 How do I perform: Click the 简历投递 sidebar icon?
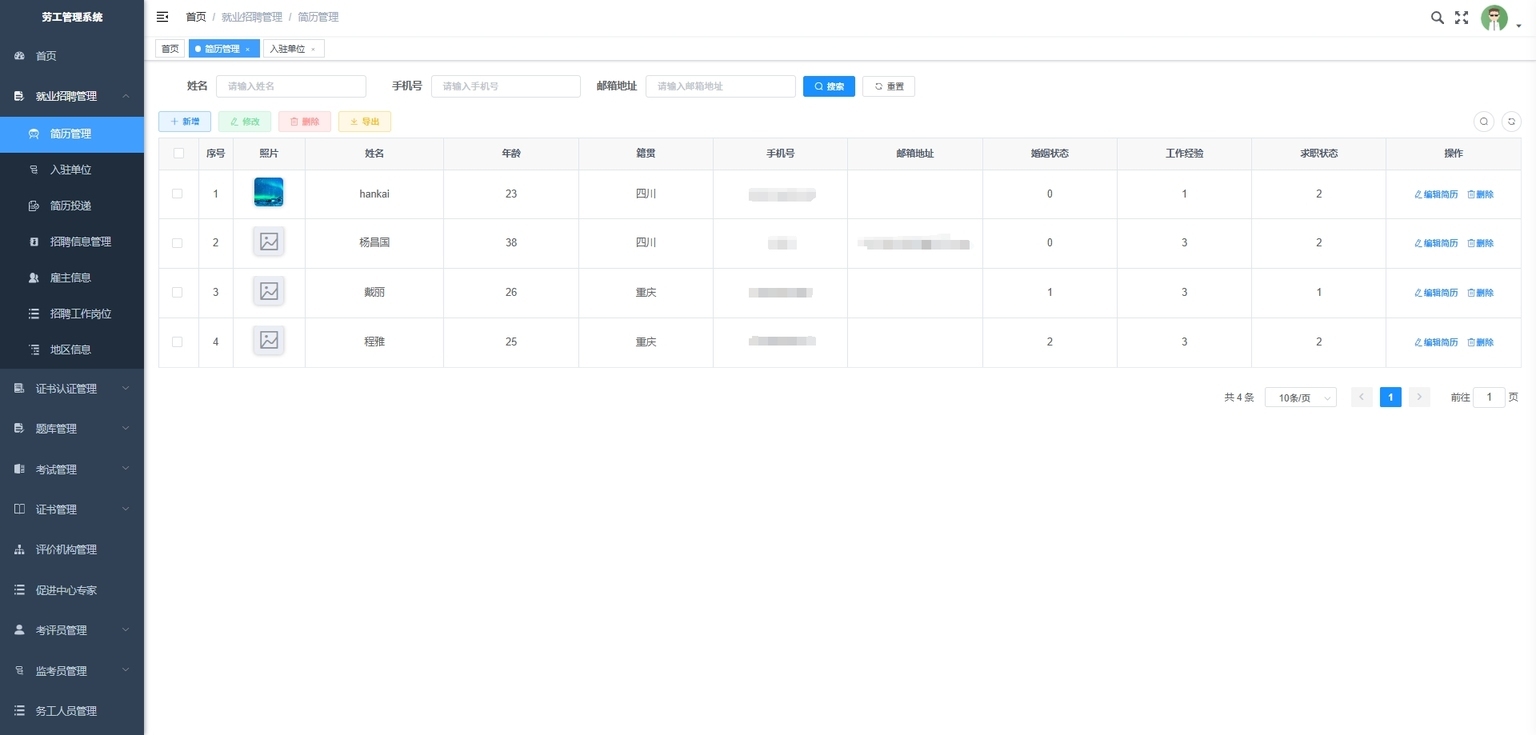33,206
